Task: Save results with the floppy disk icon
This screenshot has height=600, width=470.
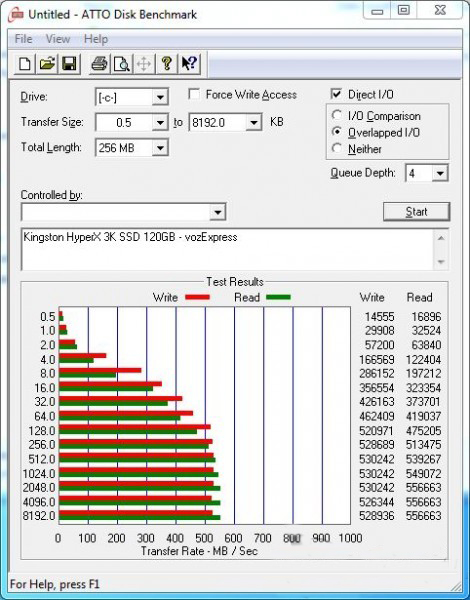Action: pos(69,64)
